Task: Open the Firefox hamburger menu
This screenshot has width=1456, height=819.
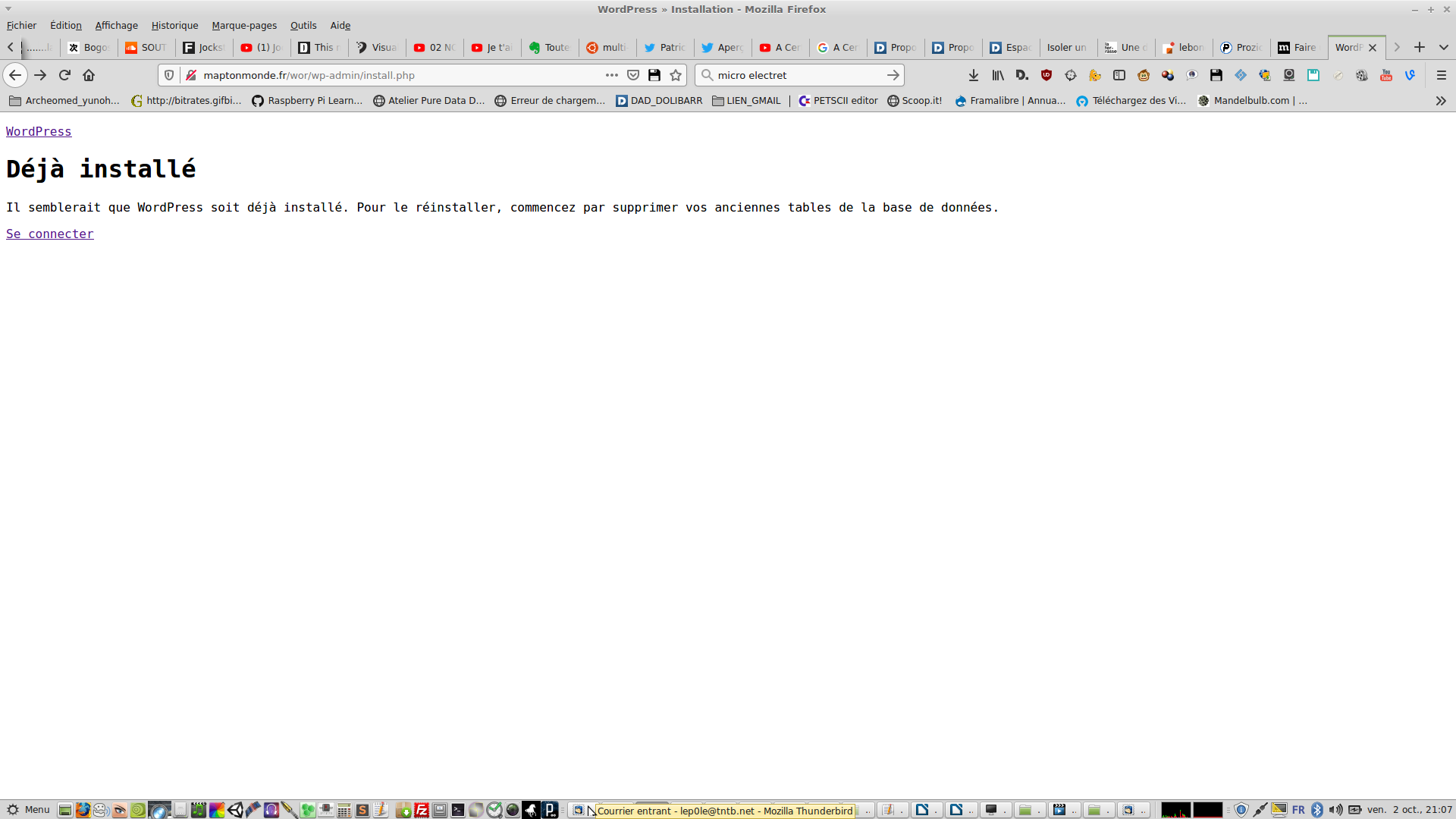Action: 1442,75
